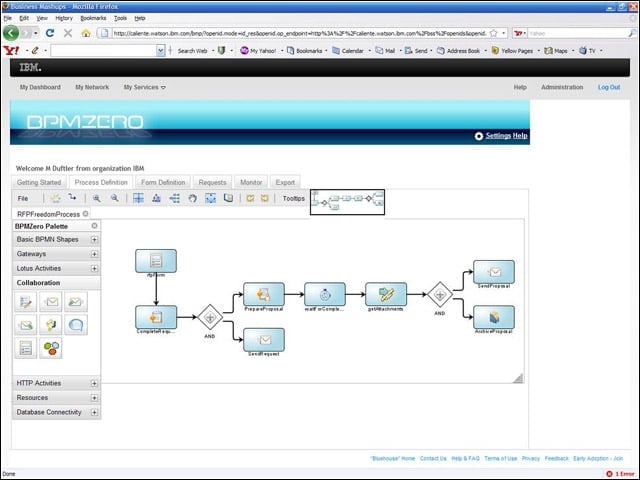Reload the page with the refresh icon
640x480 pixels.
pos(50,33)
